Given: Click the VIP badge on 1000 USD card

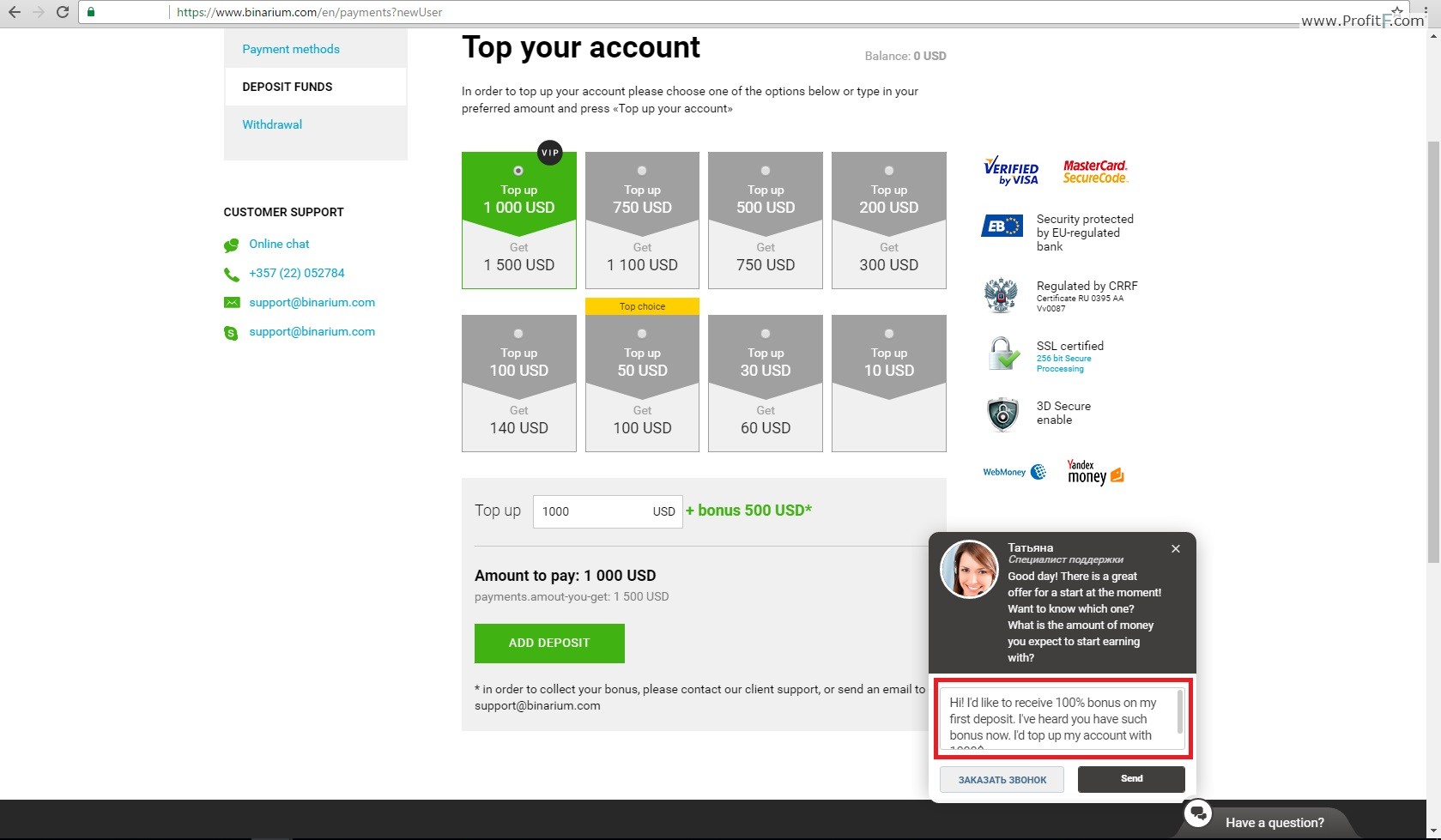Looking at the screenshot, I should (x=549, y=153).
